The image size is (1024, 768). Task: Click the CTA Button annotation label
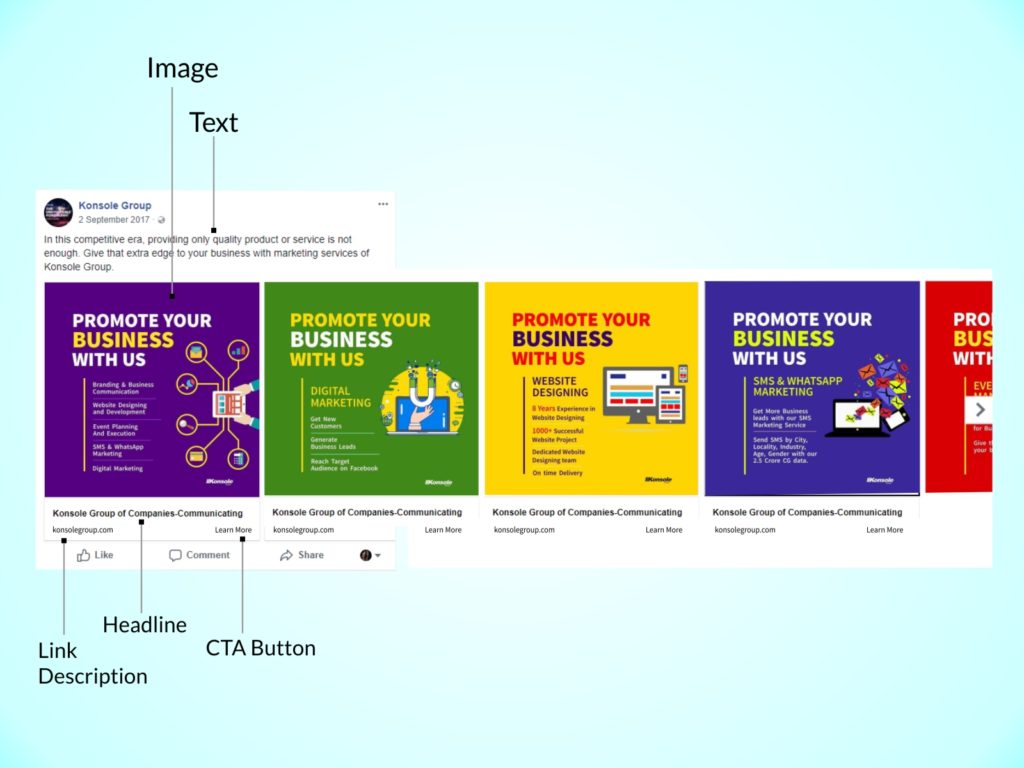[x=261, y=648]
